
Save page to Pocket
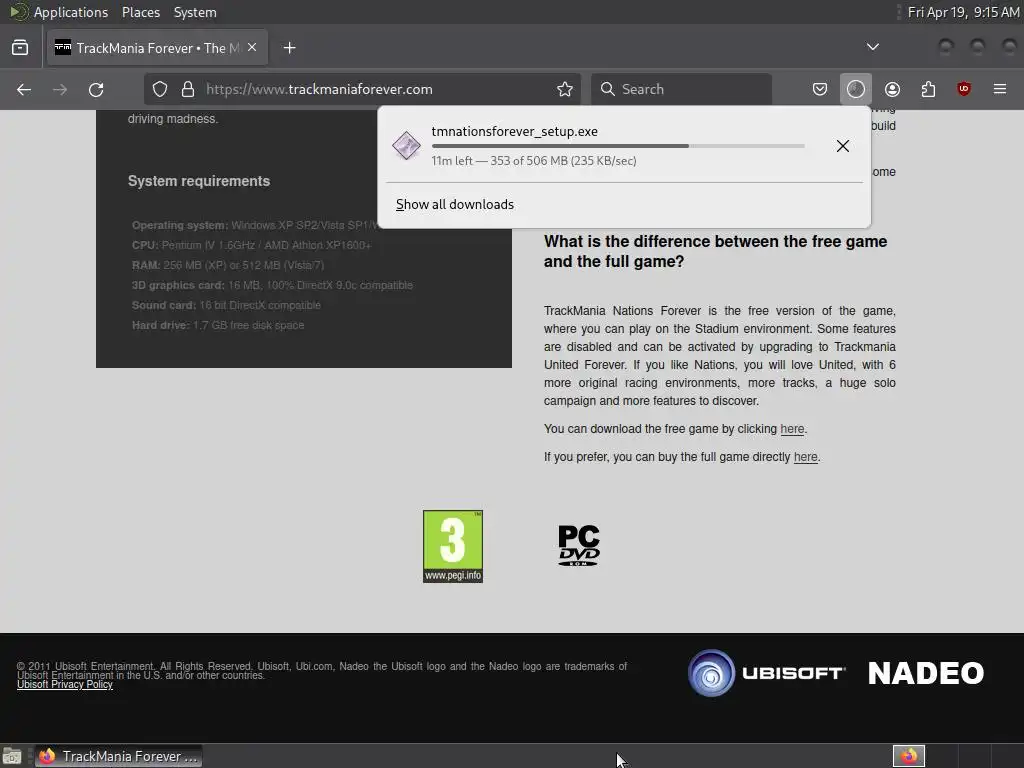pyautogui.click(x=820, y=89)
